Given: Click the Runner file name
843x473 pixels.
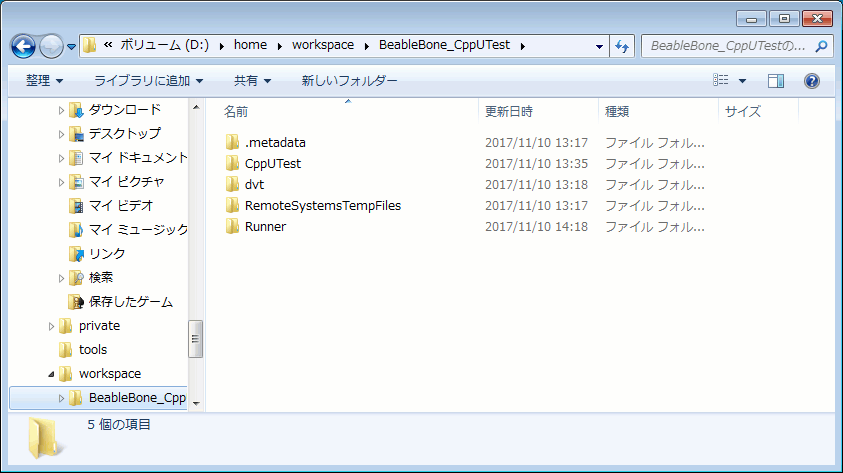Looking at the screenshot, I should pyautogui.click(x=266, y=226).
